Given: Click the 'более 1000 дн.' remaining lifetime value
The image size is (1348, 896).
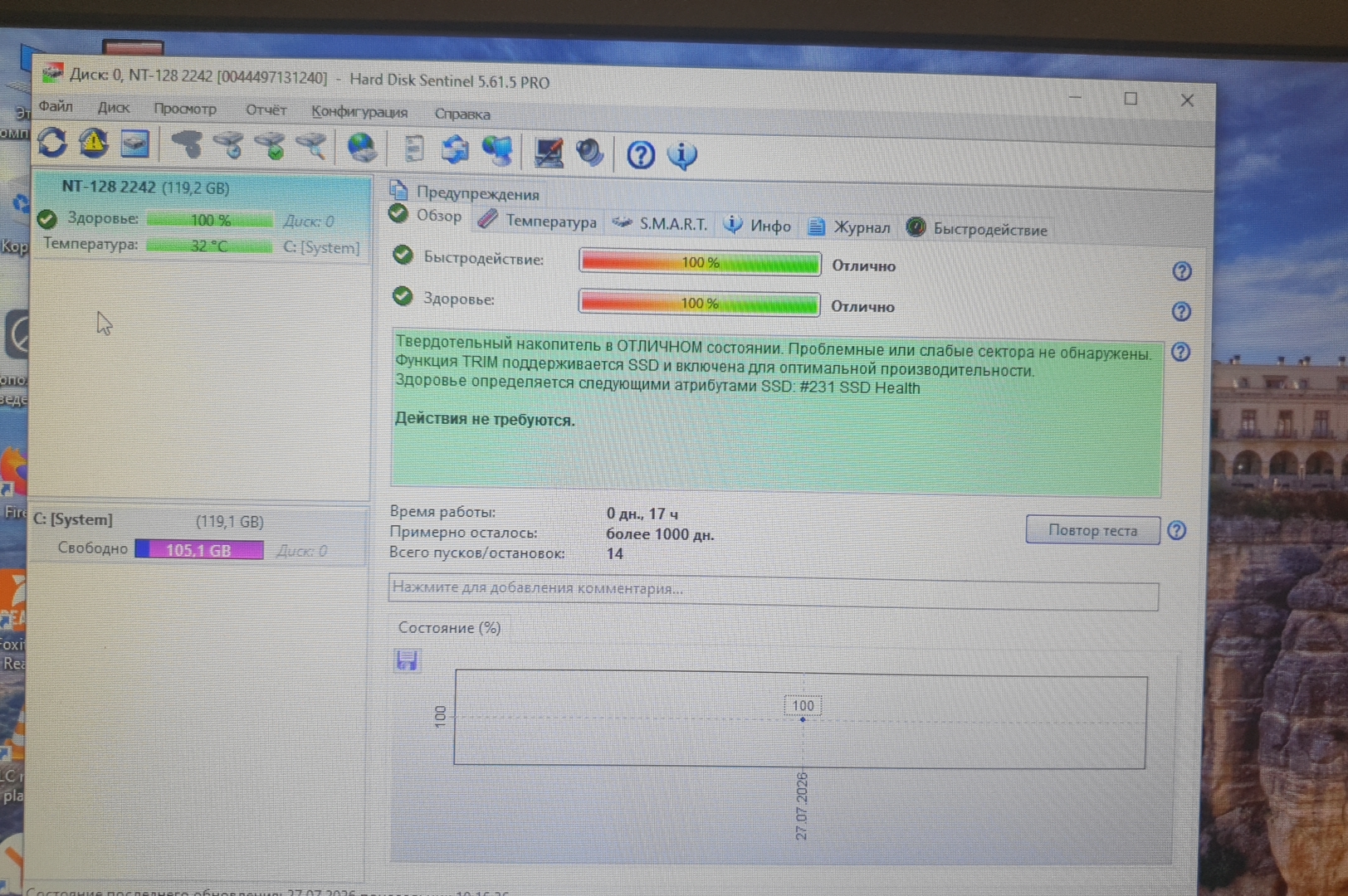Looking at the screenshot, I should tap(660, 535).
